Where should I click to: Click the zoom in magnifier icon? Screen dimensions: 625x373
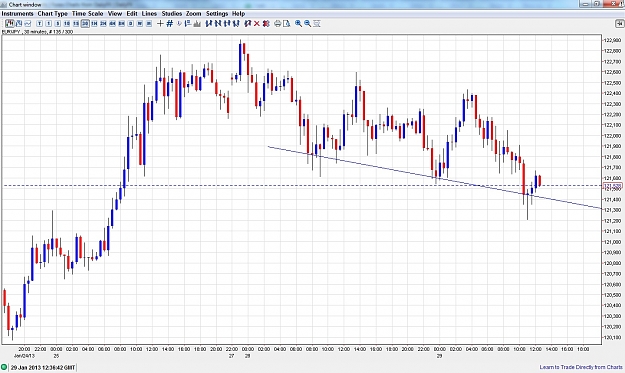coord(298,24)
